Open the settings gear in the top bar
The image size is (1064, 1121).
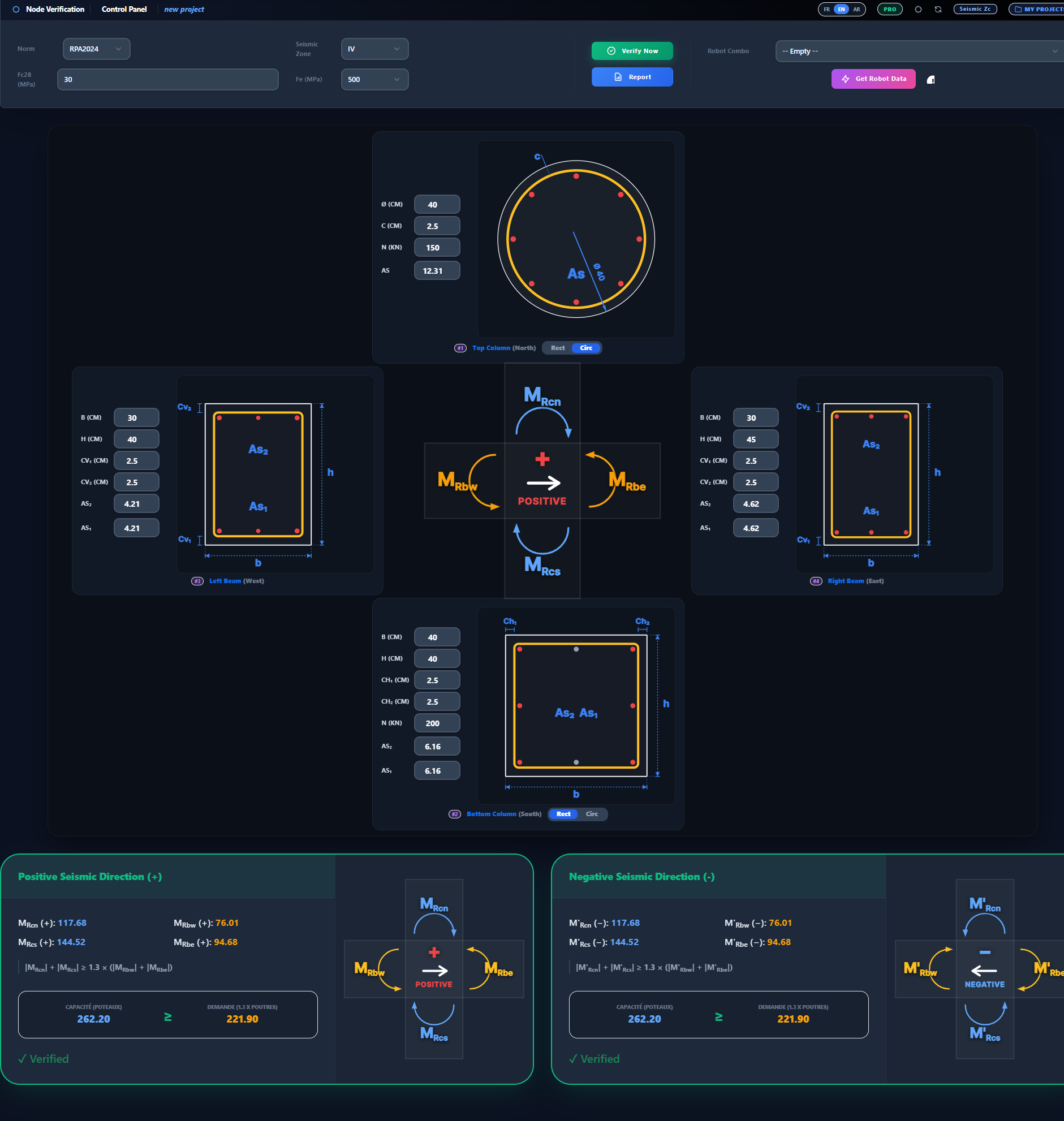(918, 9)
